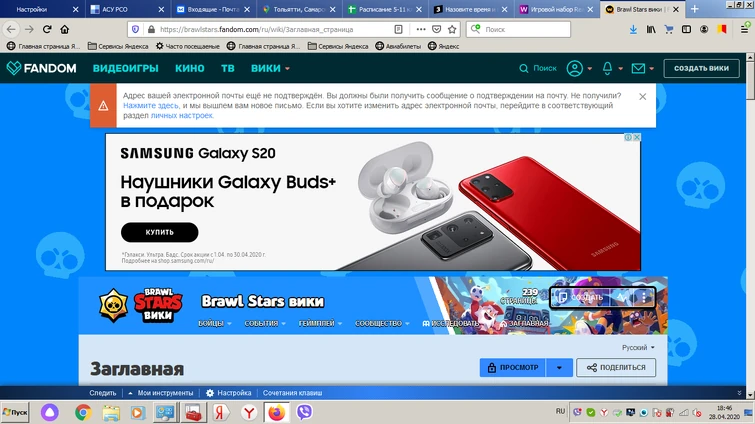Switch to Расписание 5-11 tab
The height and width of the screenshot is (424, 755).
click(x=378, y=9)
